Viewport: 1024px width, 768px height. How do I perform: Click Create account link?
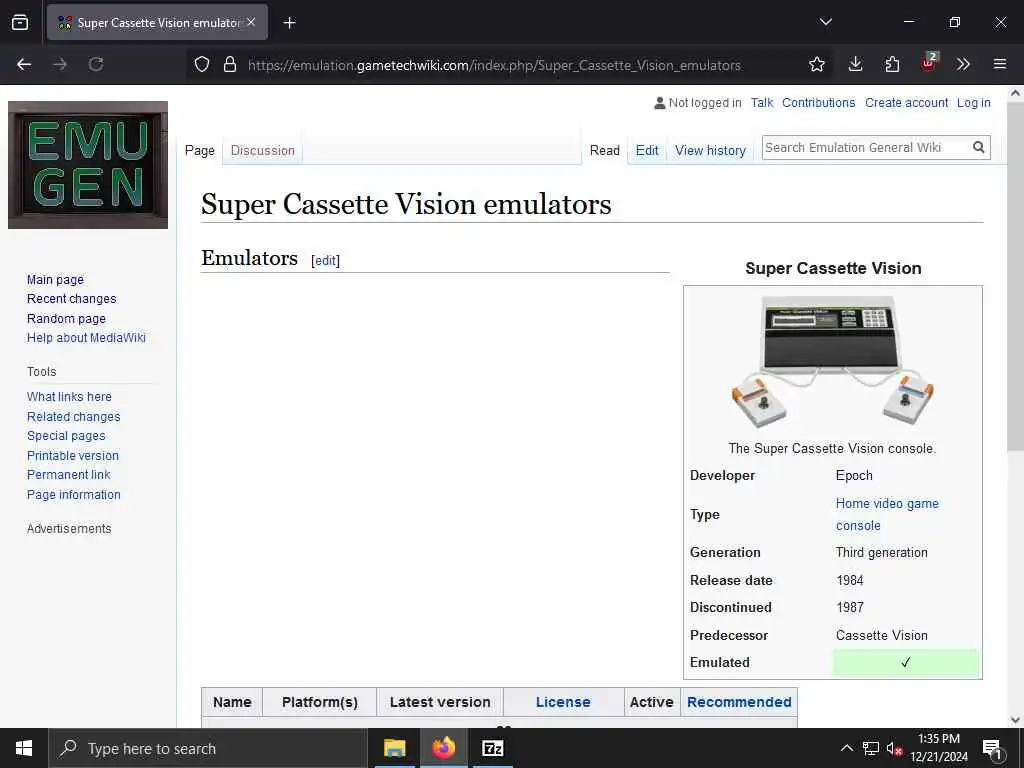[x=906, y=103]
